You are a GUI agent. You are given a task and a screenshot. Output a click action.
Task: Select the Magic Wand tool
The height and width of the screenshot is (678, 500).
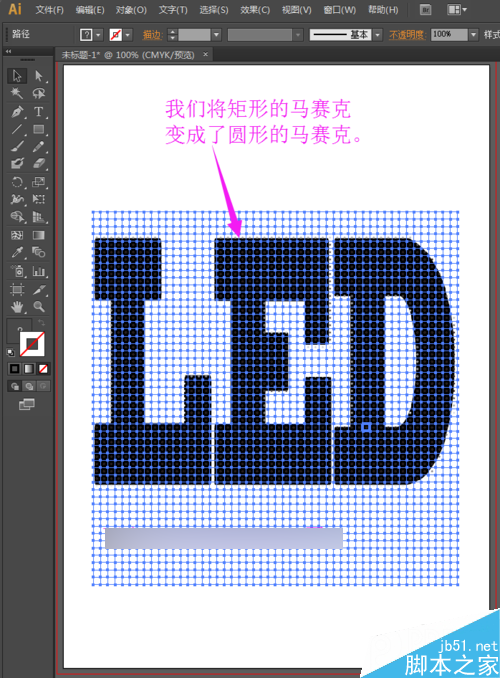17,93
